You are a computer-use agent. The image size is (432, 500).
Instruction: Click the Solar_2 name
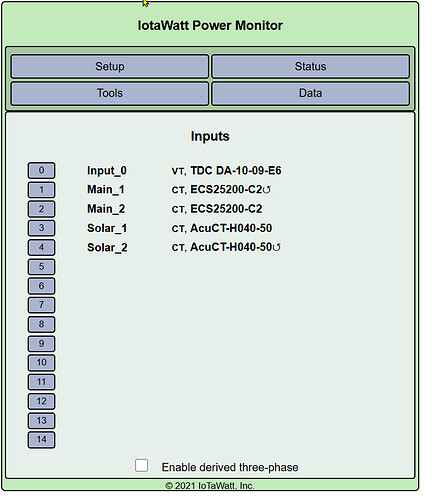pos(107,248)
